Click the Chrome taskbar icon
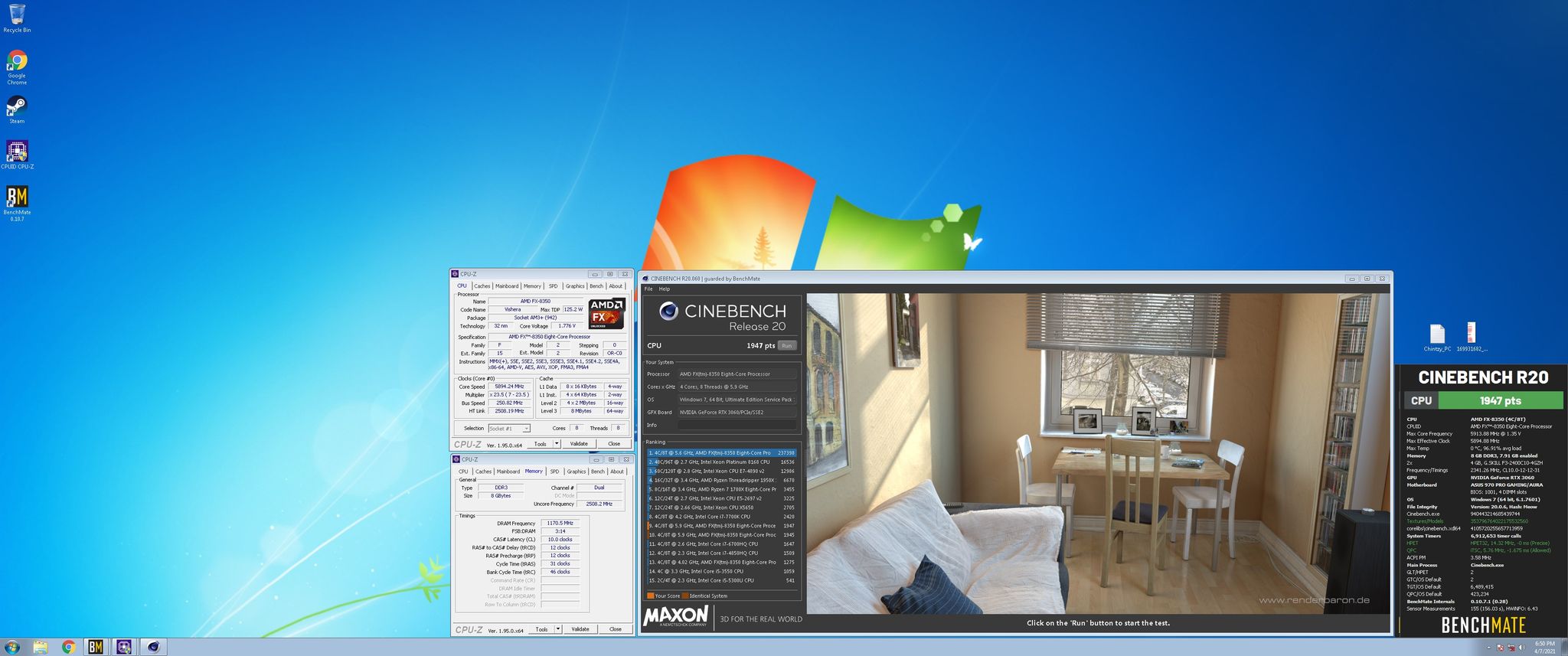This screenshot has height=656, width=1568. [68, 647]
